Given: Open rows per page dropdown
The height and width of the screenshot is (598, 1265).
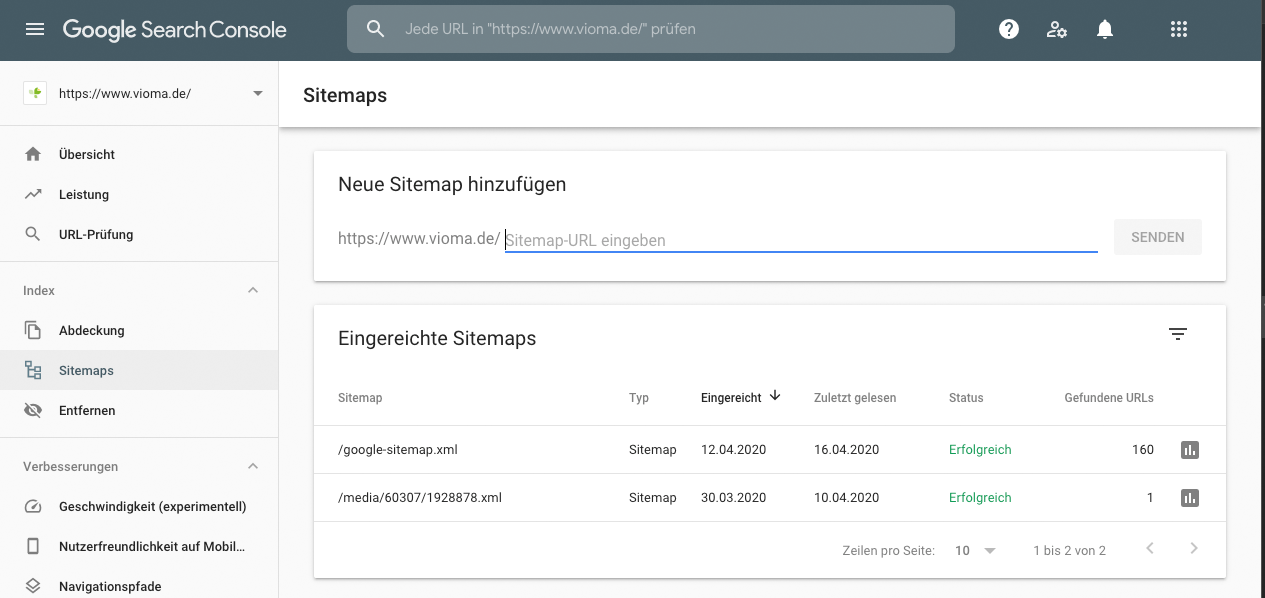Looking at the screenshot, I should [975, 550].
